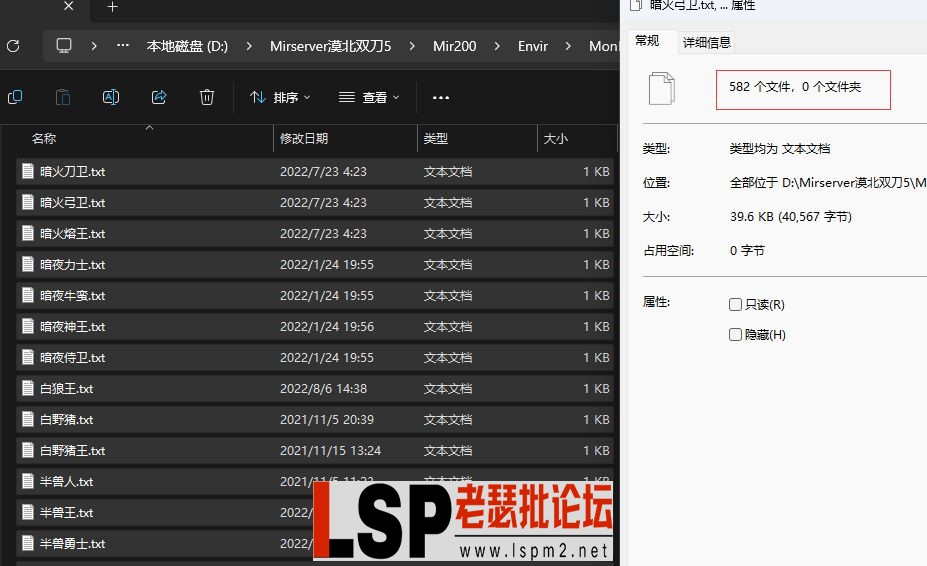
Task: Open the 排序 sort dropdown
Action: [x=280, y=97]
